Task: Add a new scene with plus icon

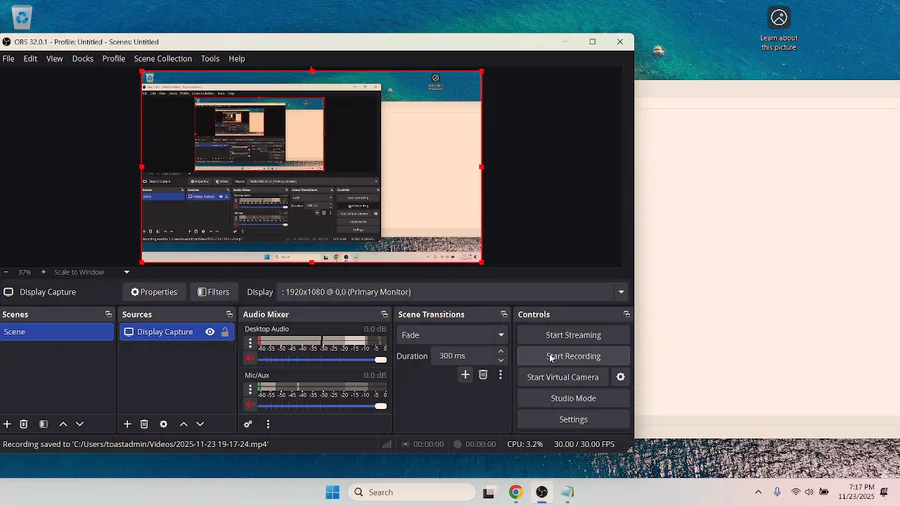Action: [x=7, y=424]
